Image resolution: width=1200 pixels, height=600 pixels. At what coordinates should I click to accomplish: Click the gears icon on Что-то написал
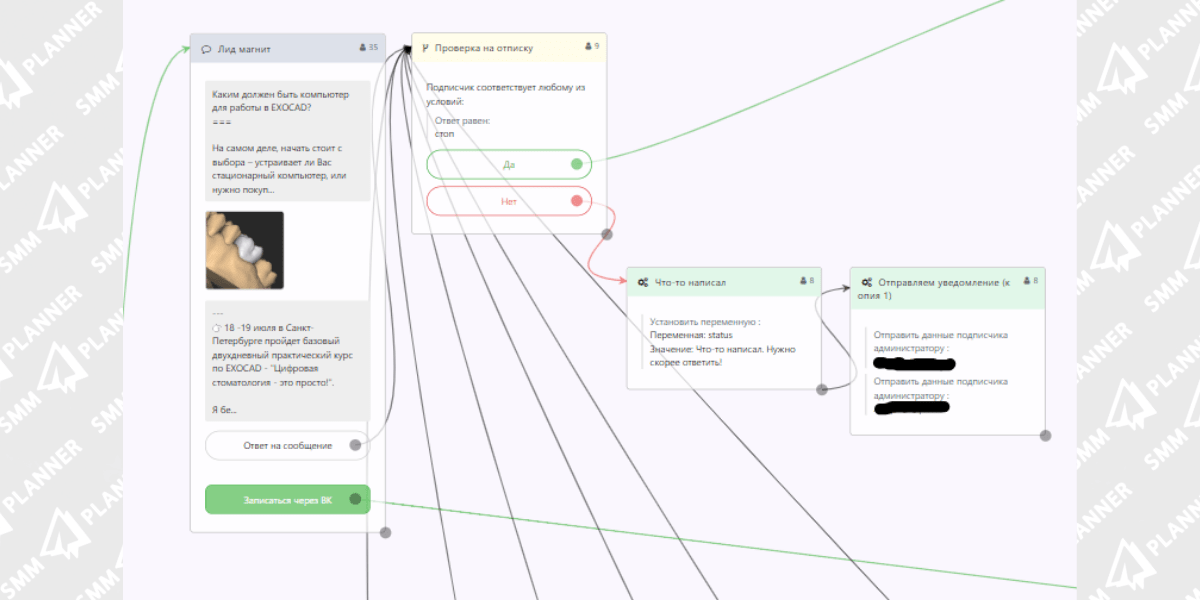point(642,283)
